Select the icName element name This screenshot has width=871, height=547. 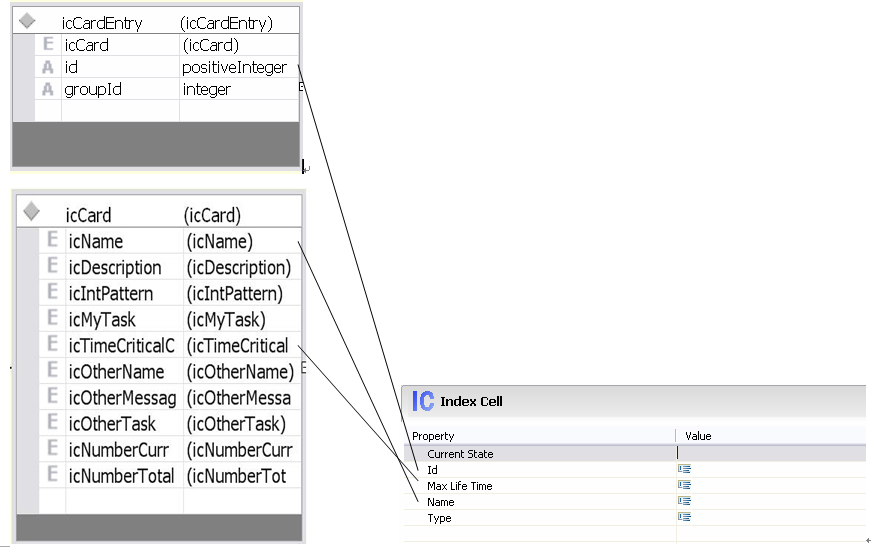point(96,241)
